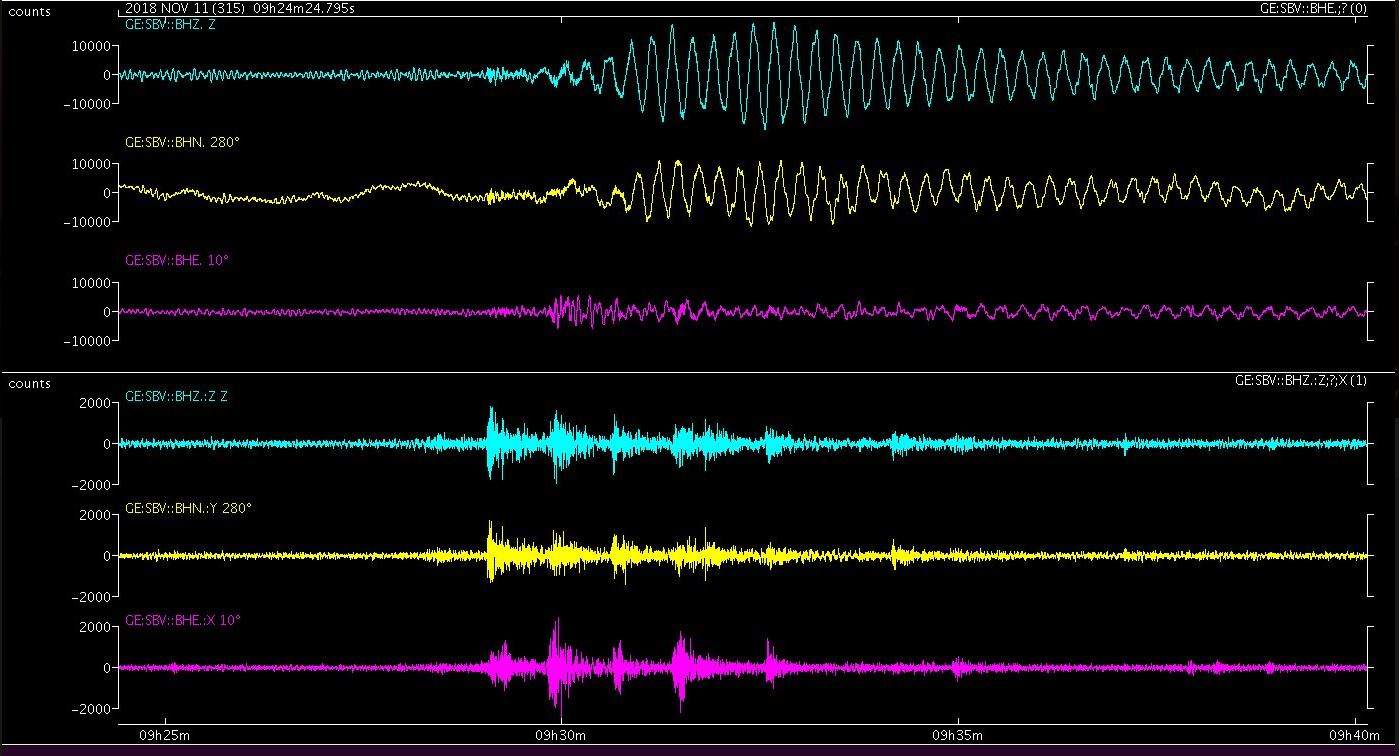Click the 10000 amplitude value on the BHZ axis
1399x756 pixels.
[x=90, y=44]
